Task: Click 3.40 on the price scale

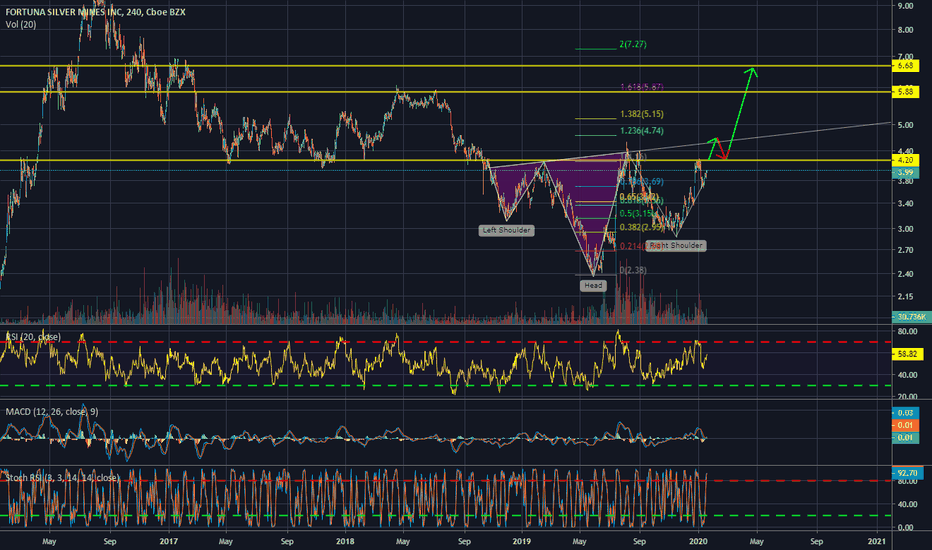Action: tap(906, 204)
